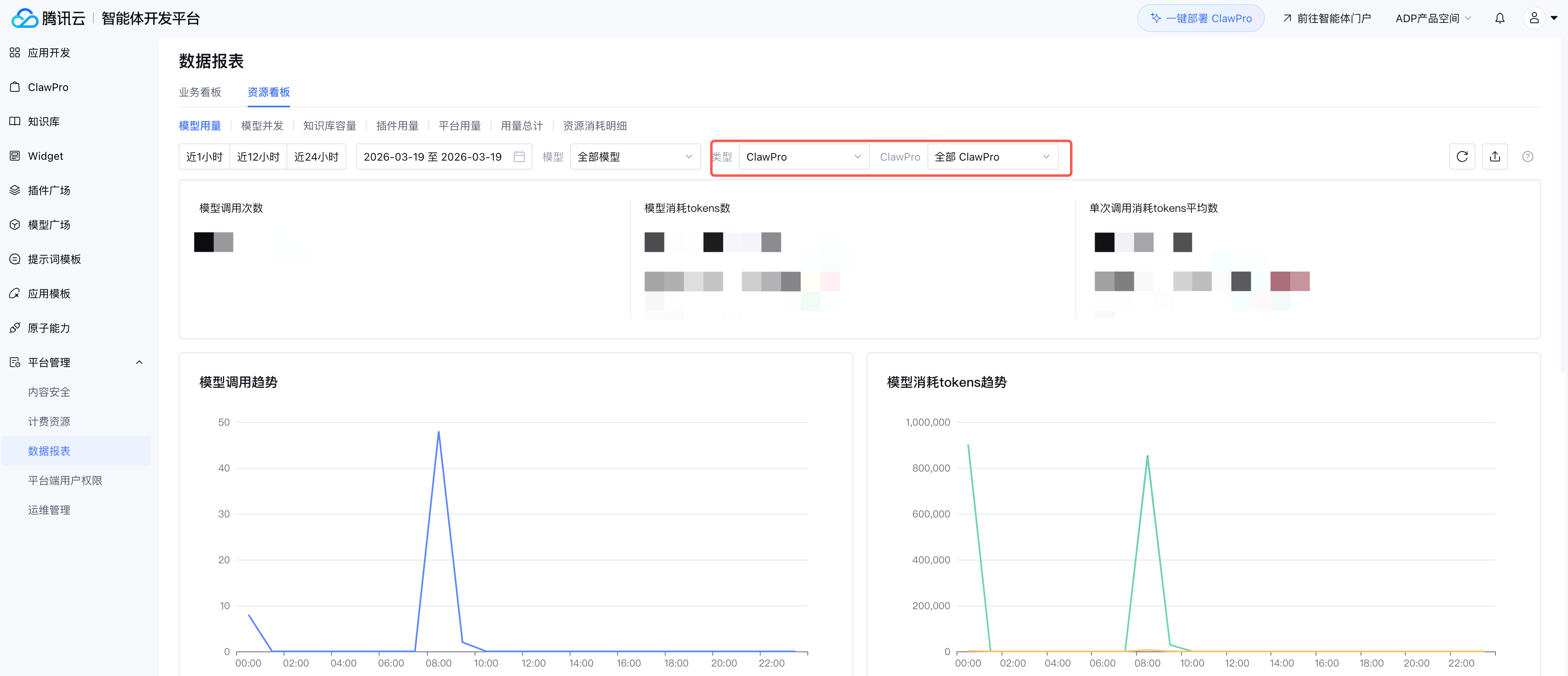The height and width of the screenshot is (676, 1568).
Task: Click the export report icon
Action: coord(1494,157)
